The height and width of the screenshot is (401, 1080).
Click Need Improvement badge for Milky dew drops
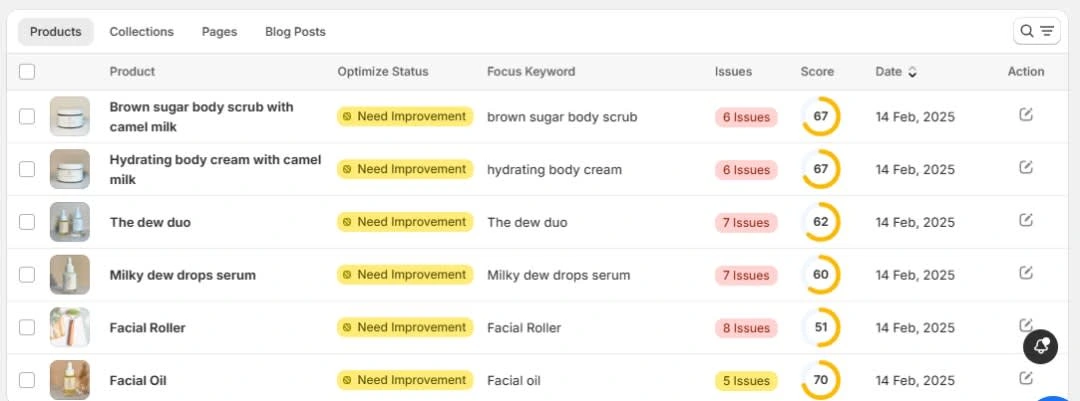click(405, 275)
